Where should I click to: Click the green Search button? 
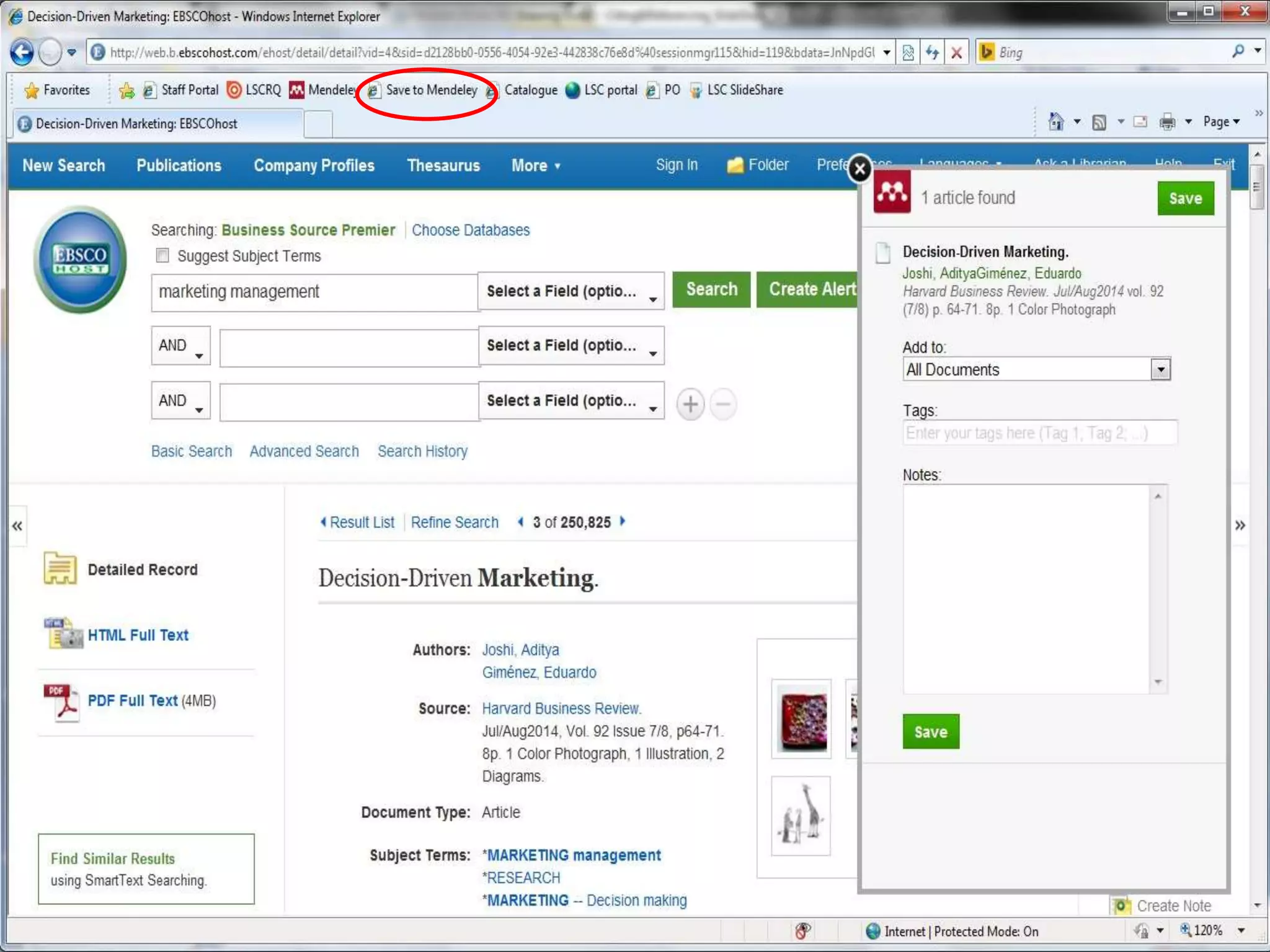pos(711,289)
